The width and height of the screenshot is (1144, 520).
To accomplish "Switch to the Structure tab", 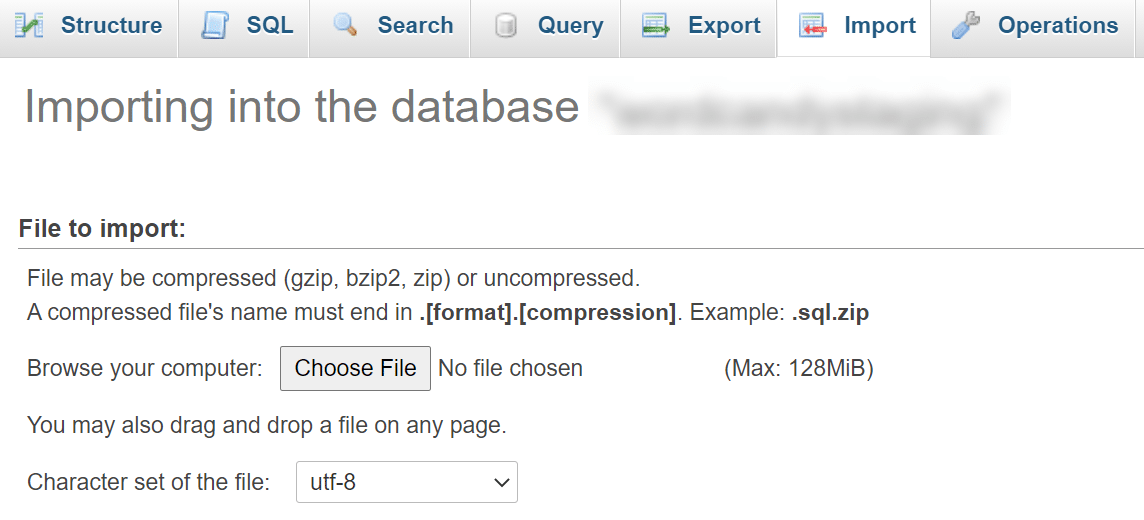I will 111,26.
